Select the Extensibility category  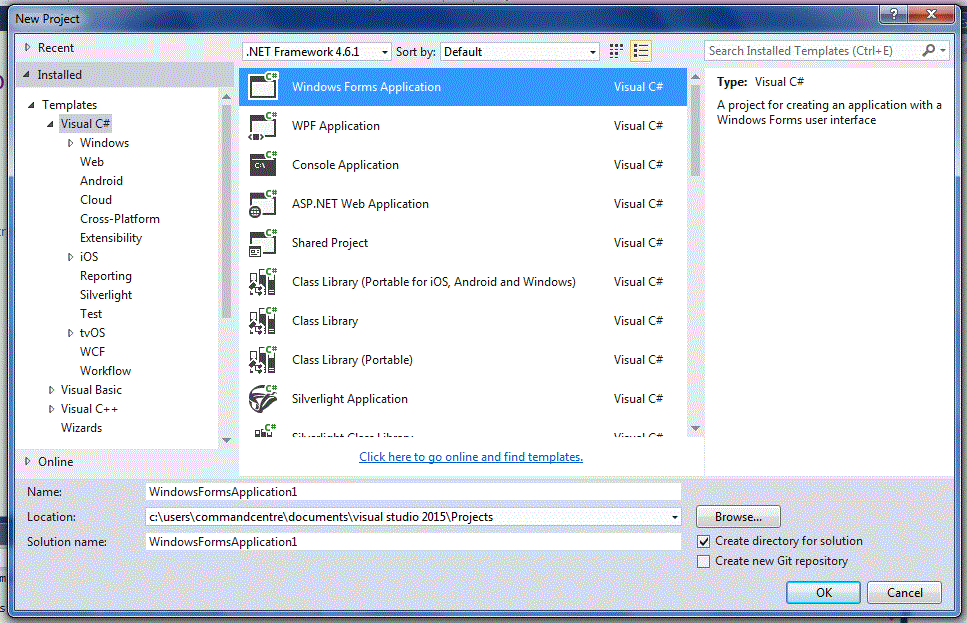pyautogui.click(x=111, y=238)
